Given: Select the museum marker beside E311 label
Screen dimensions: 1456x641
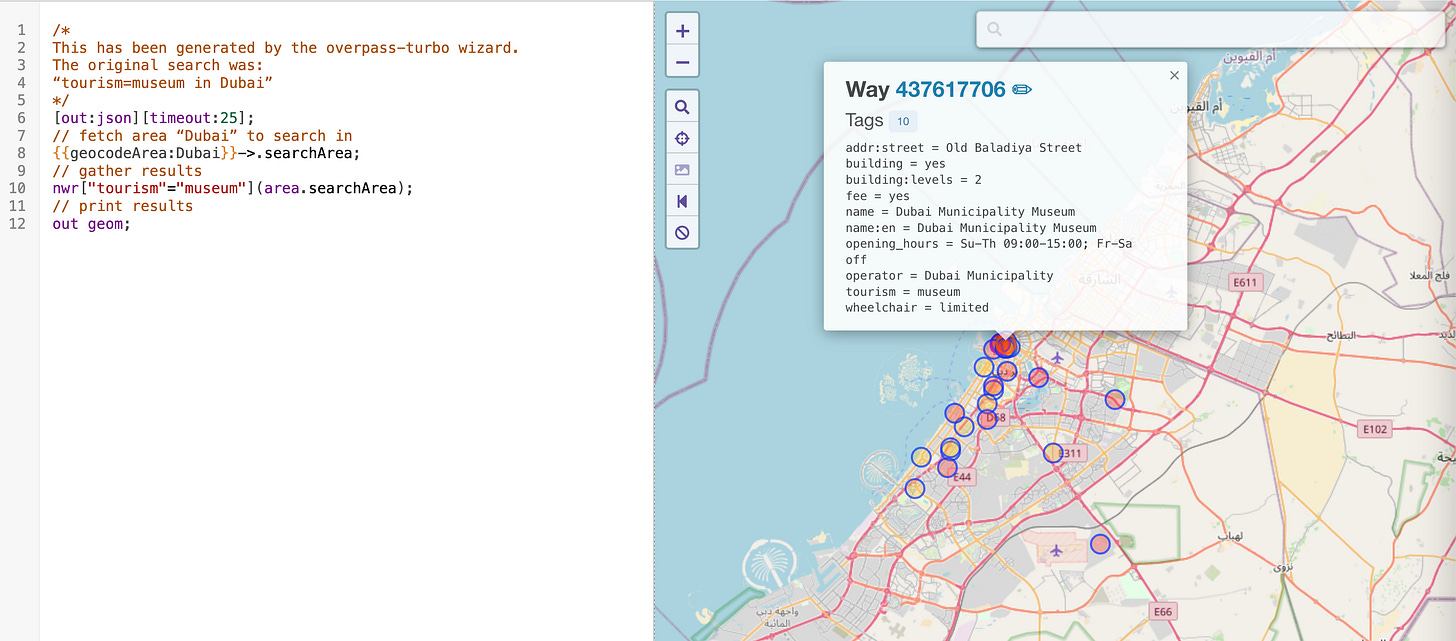Looking at the screenshot, I should coord(1053,453).
